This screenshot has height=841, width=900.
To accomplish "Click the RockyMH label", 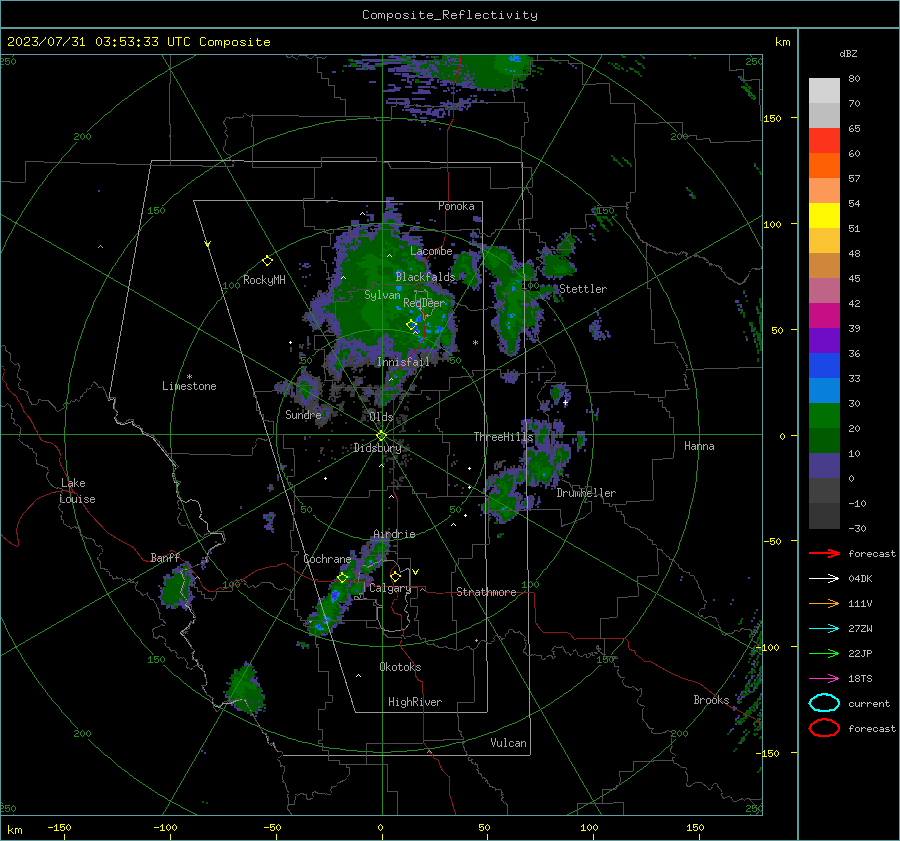I will coord(264,280).
